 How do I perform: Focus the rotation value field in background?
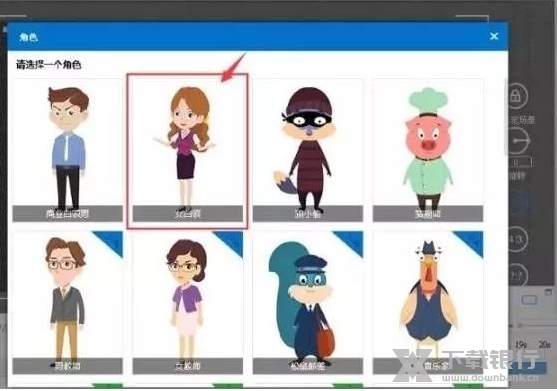click(520, 162)
